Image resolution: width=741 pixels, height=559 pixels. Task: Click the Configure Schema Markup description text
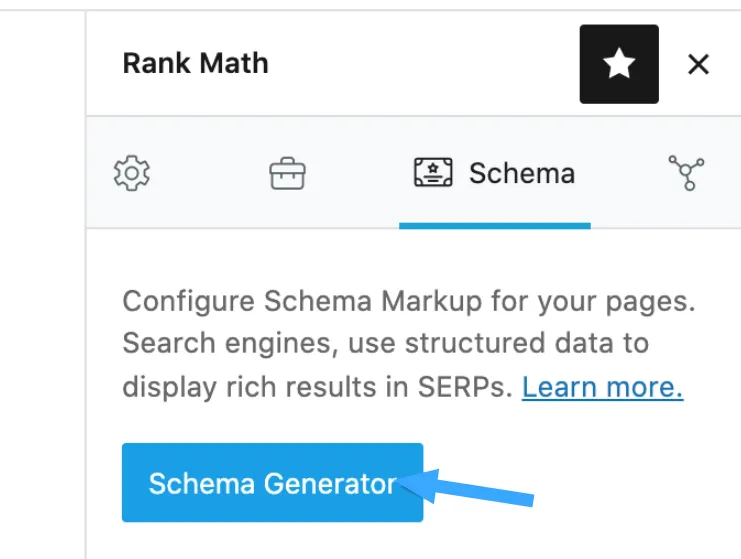pyautogui.click(x=409, y=344)
